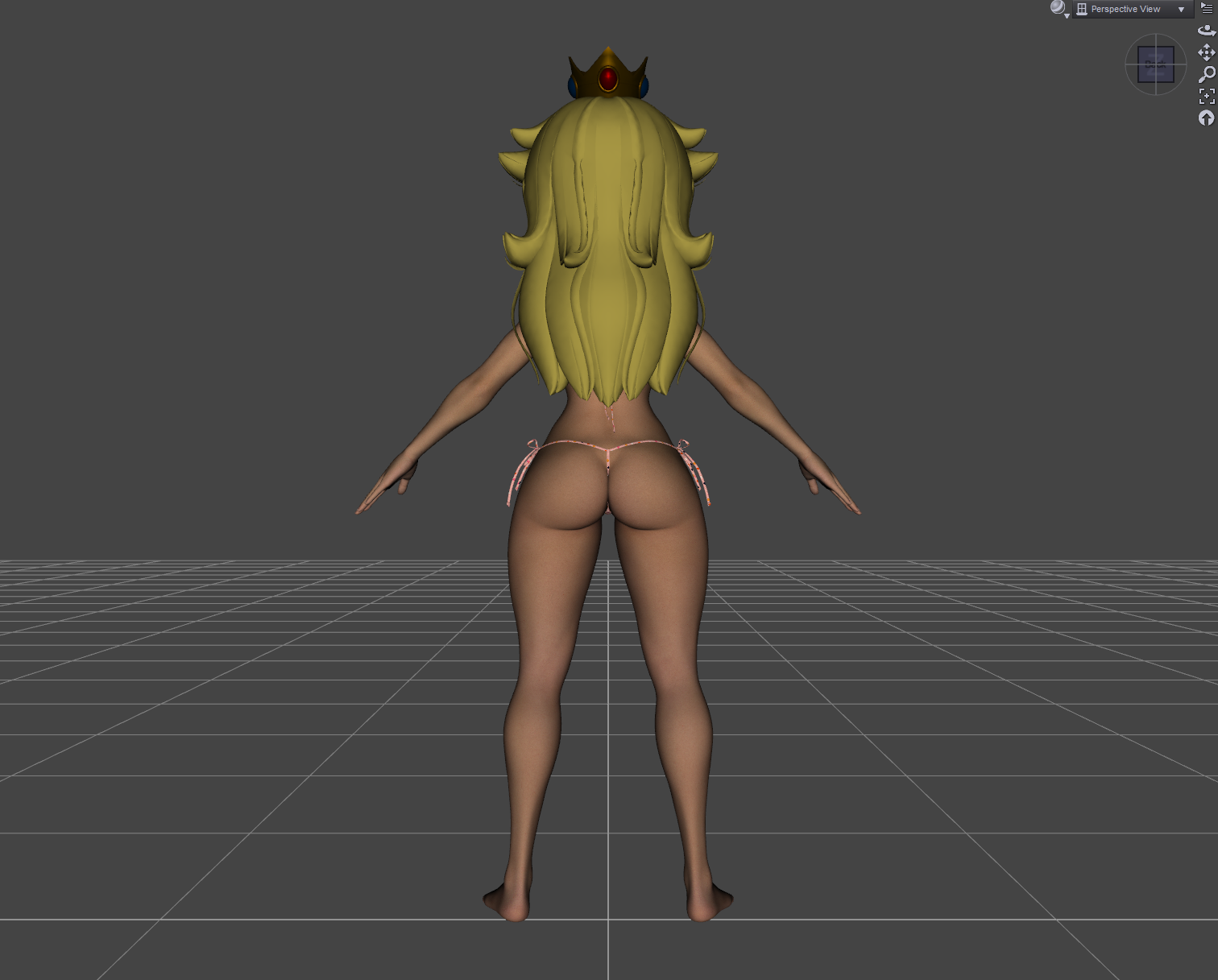This screenshot has width=1218, height=980.
Task: Select the zoom magnifier control
Action: pos(1206,74)
